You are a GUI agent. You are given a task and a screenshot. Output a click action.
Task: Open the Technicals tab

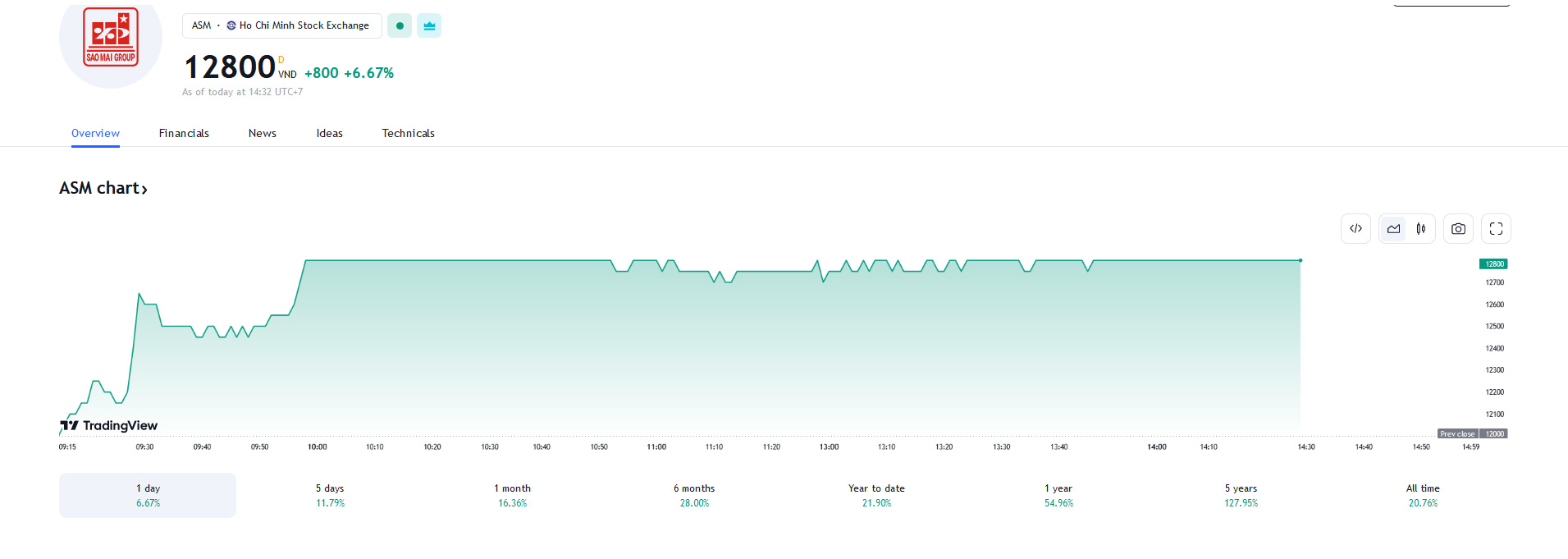408,133
